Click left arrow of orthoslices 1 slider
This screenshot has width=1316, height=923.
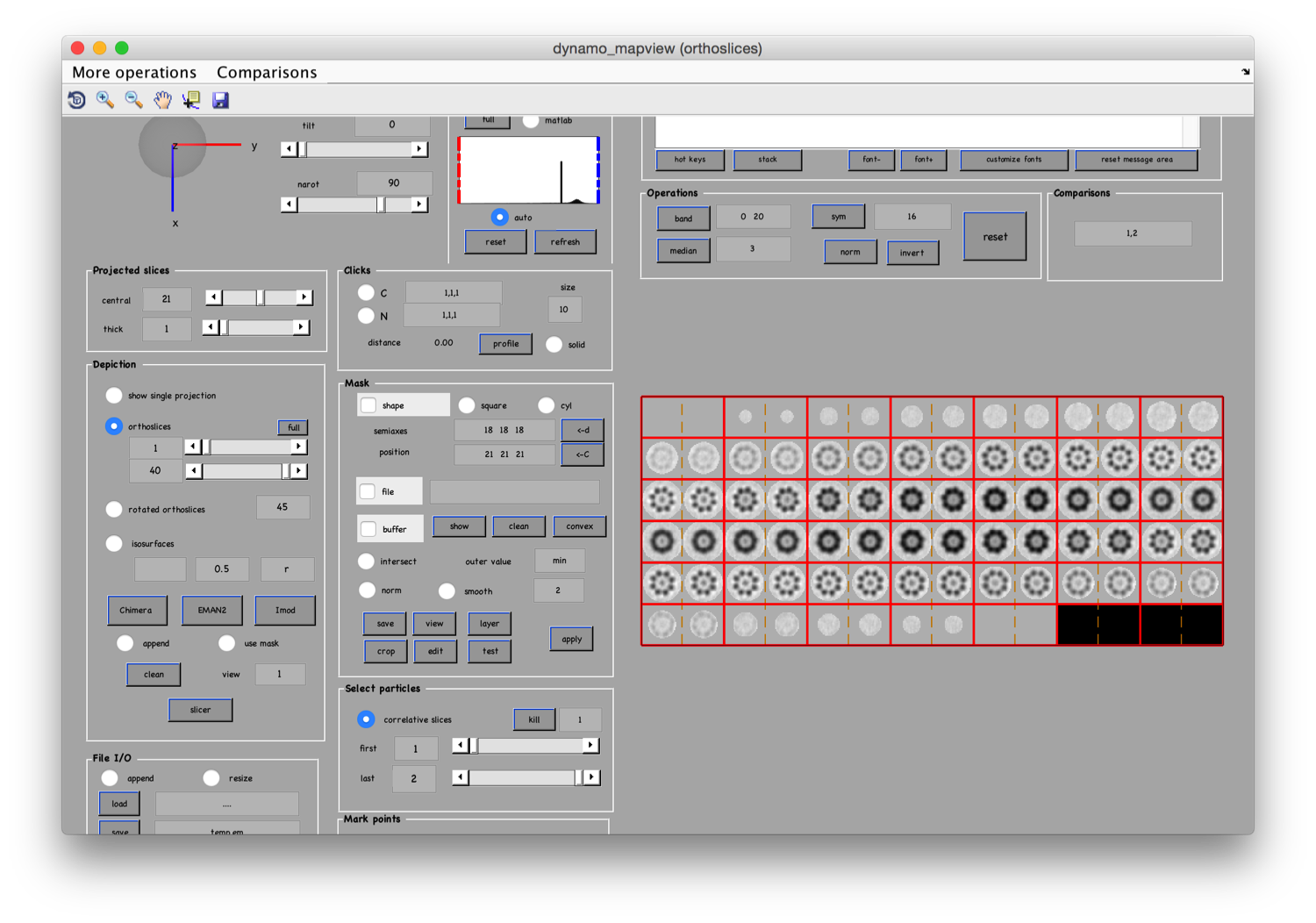193,447
